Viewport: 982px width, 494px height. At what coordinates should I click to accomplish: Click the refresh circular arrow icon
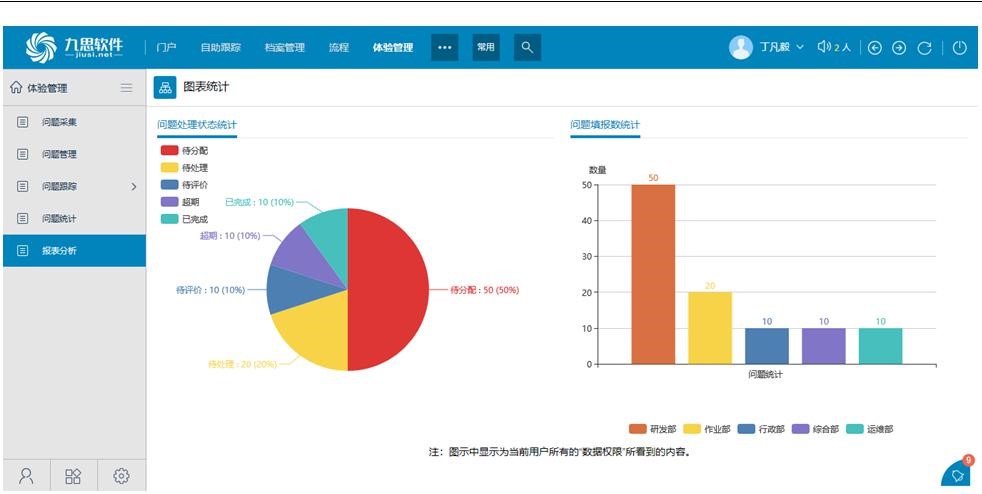coord(925,47)
